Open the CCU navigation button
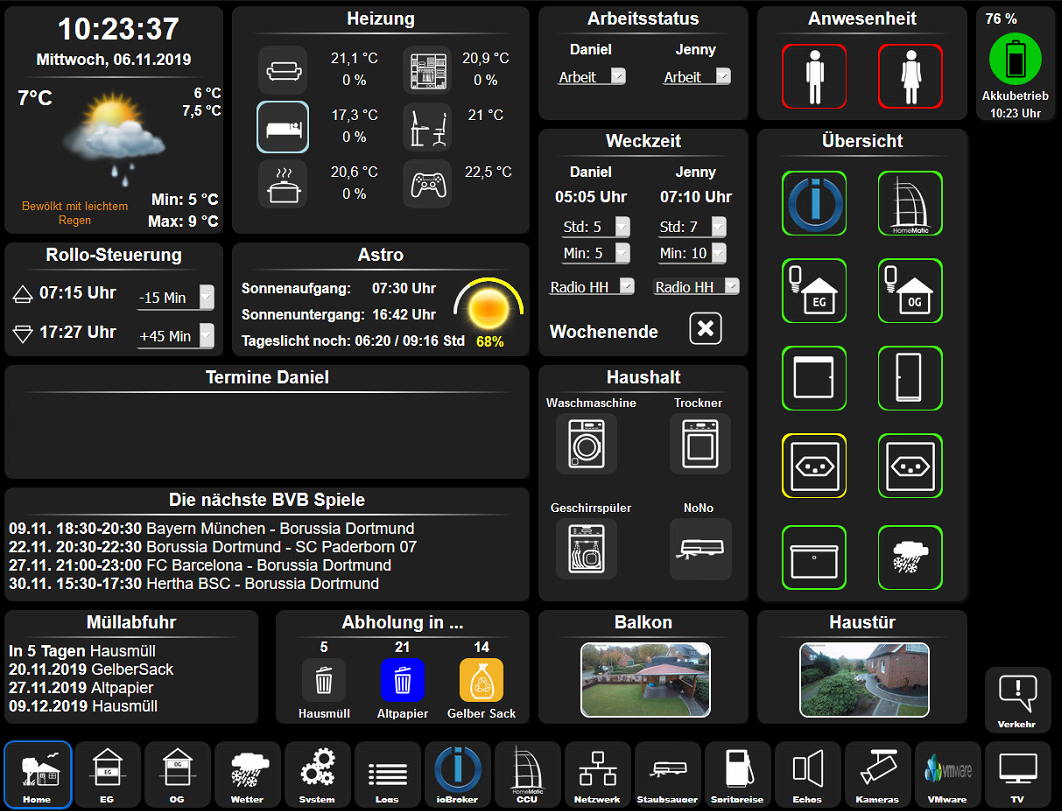Image resolution: width=1062 pixels, height=811 pixels. [x=527, y=775]
